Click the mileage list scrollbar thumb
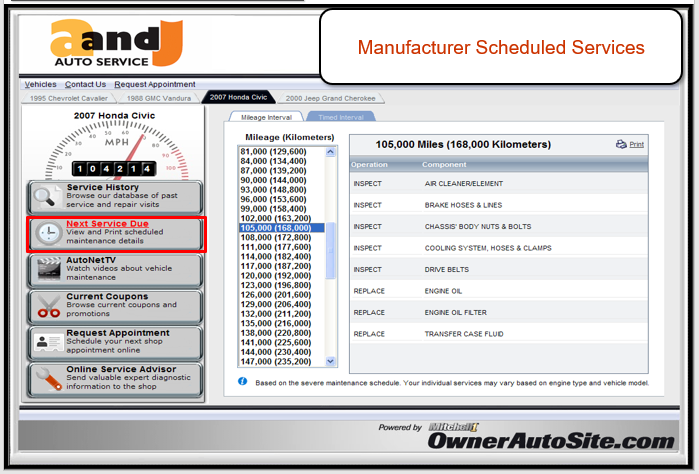The width and height of the screenshot is (699, 474). pos(330,251)
